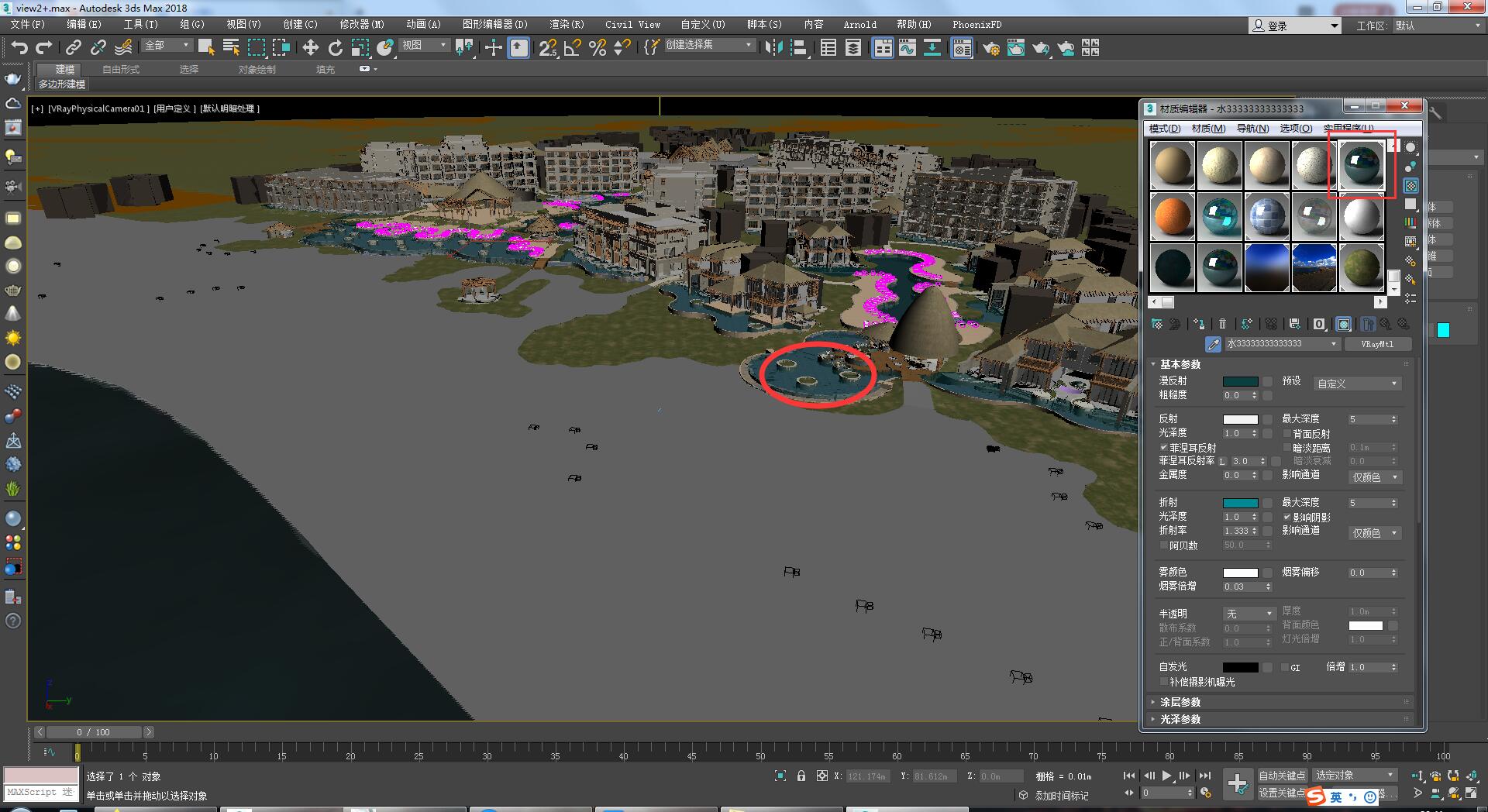
Task: Click the 自动关键点 button
Action: tap(1282, 776)
